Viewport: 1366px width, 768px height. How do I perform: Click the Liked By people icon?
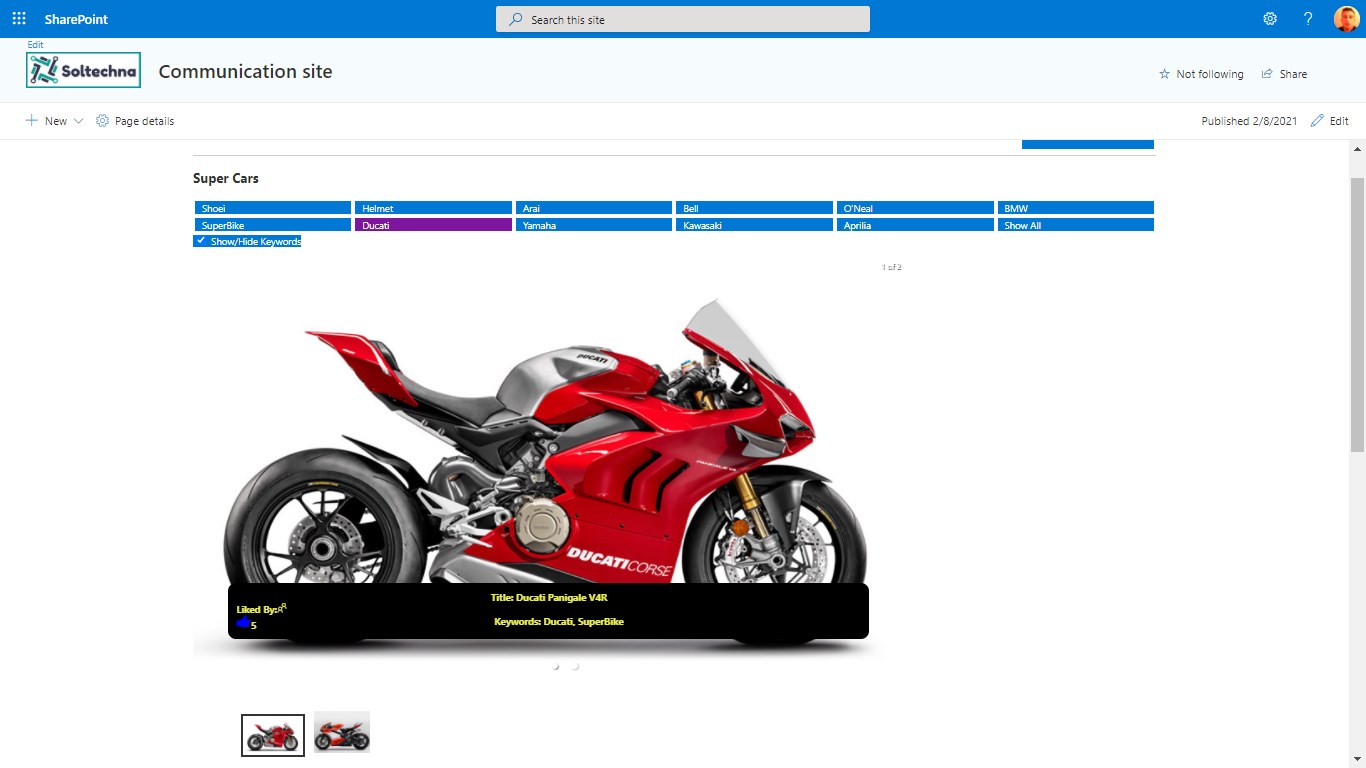[x=283, y=607]
